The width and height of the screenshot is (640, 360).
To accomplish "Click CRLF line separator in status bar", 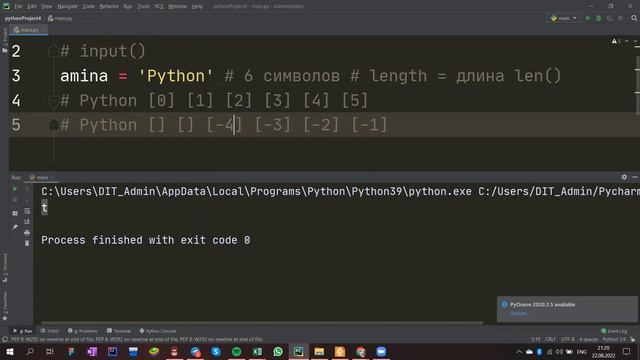I will [550, 340].
